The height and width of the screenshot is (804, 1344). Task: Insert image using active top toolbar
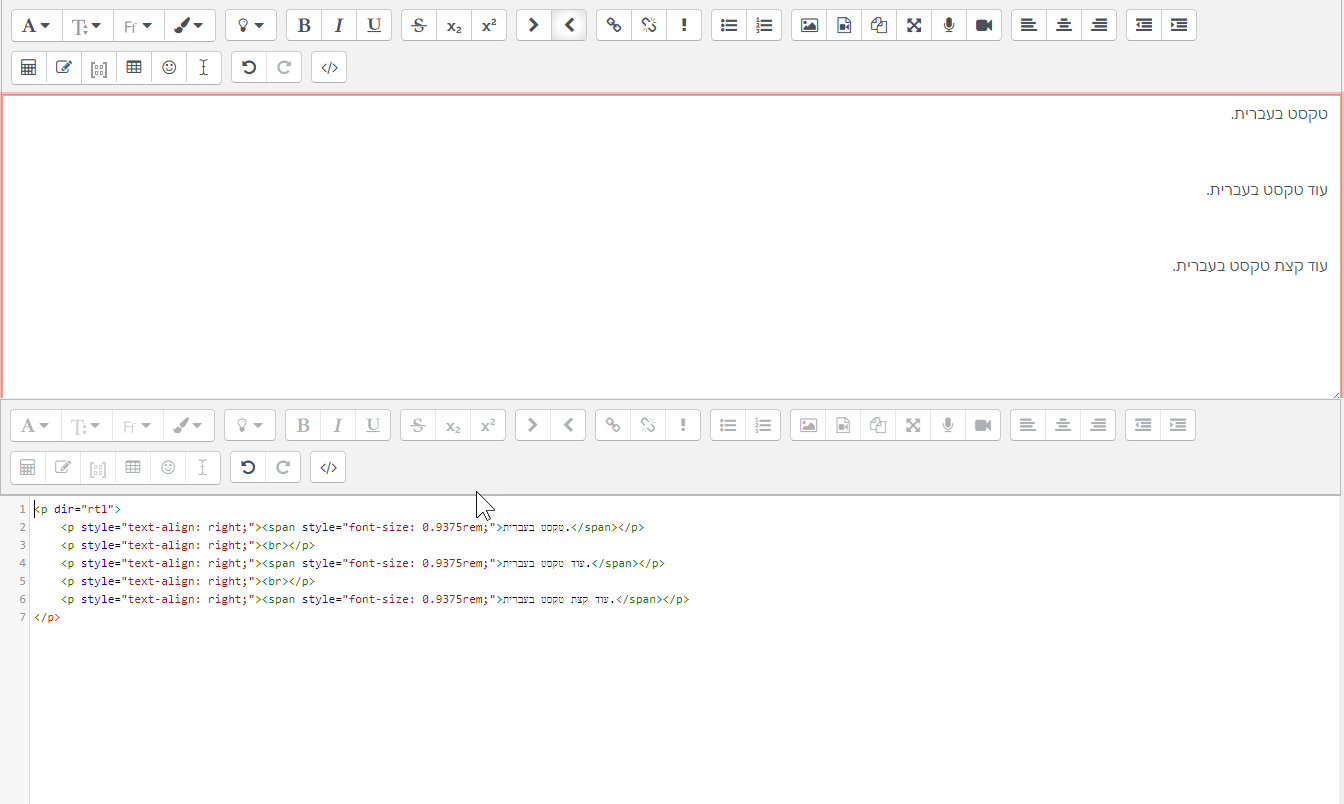pos(809,25)
